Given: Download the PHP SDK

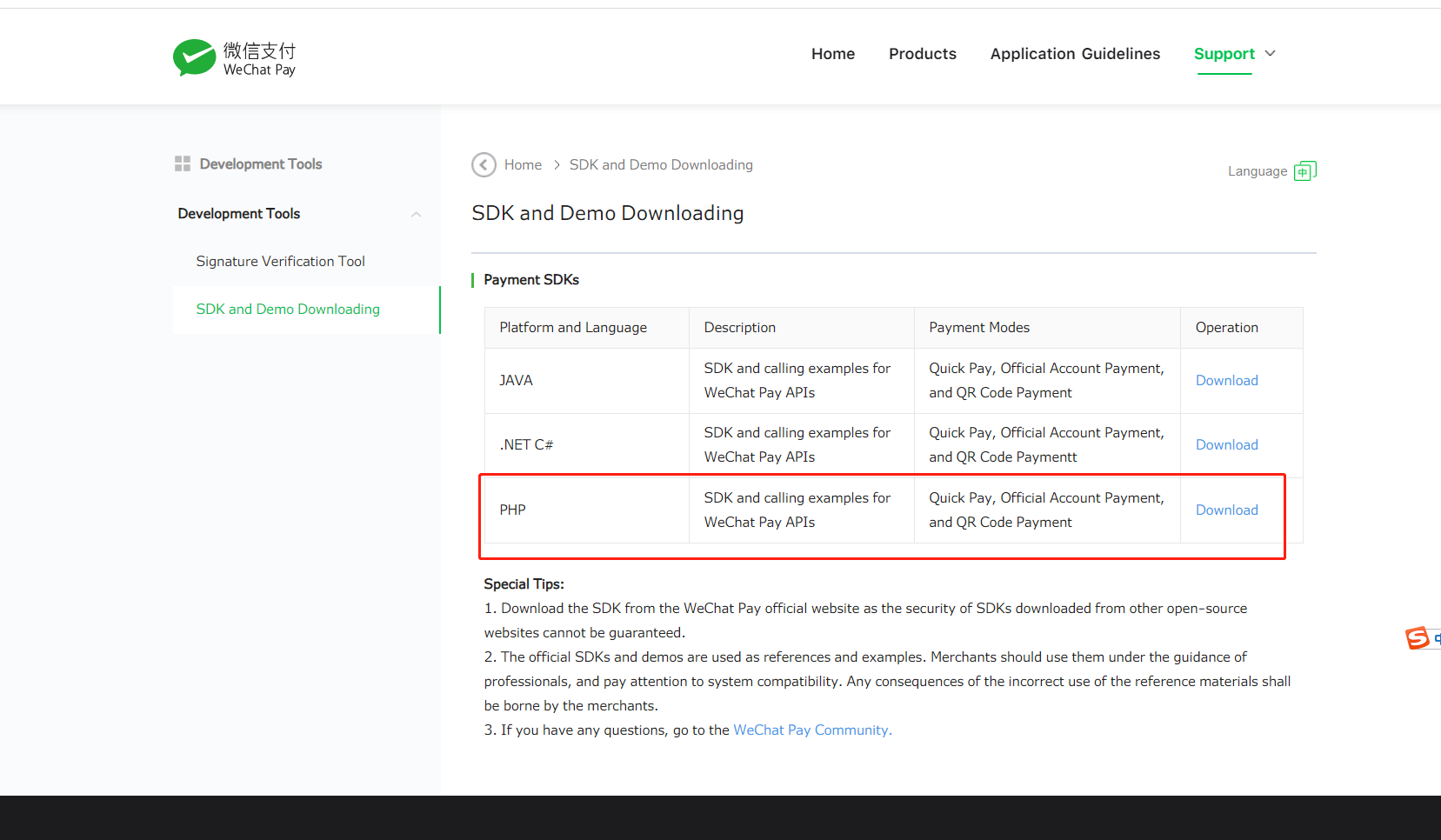Looking at the screenshot, I should (1227, 510).
